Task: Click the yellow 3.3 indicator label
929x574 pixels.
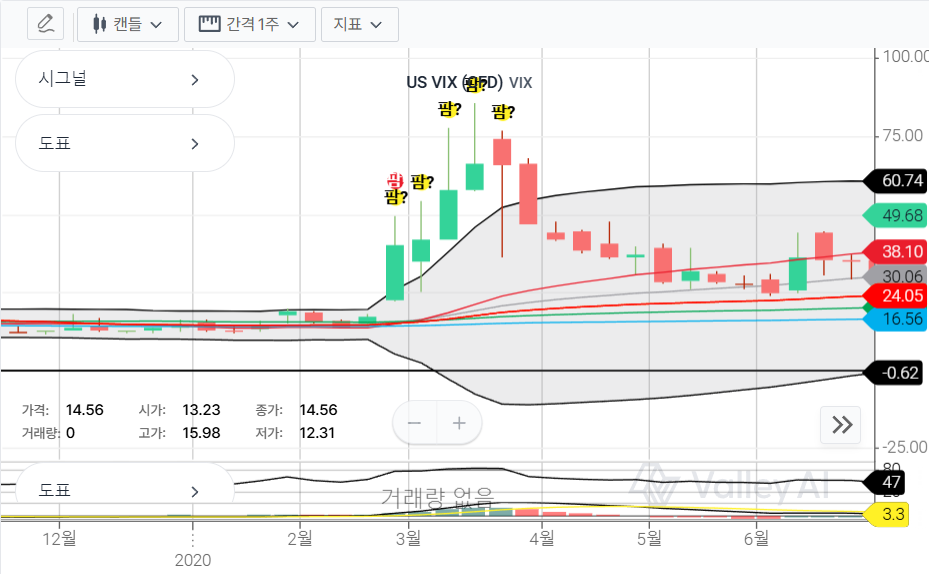Action: coord(894,516)
